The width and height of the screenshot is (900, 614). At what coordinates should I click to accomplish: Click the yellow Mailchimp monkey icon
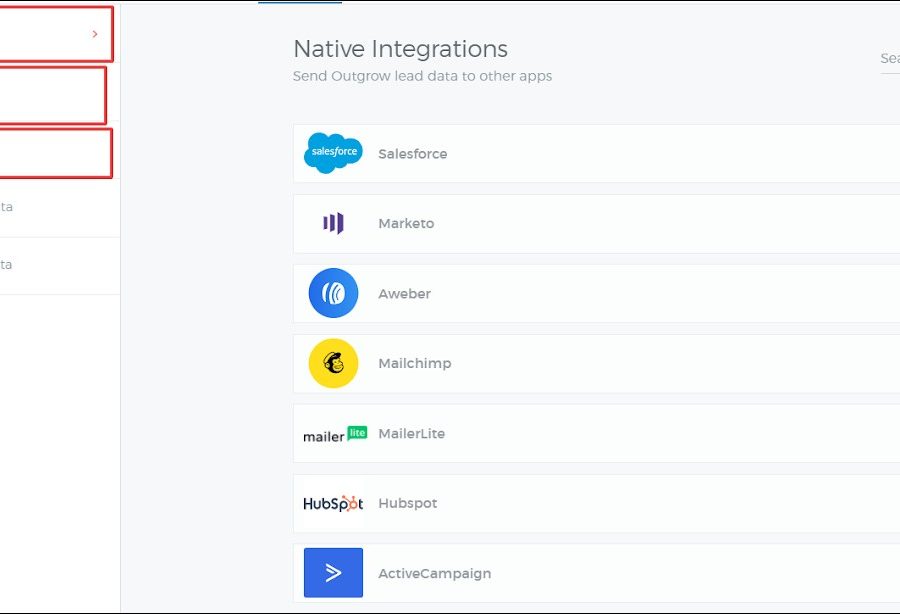(333, 363)
